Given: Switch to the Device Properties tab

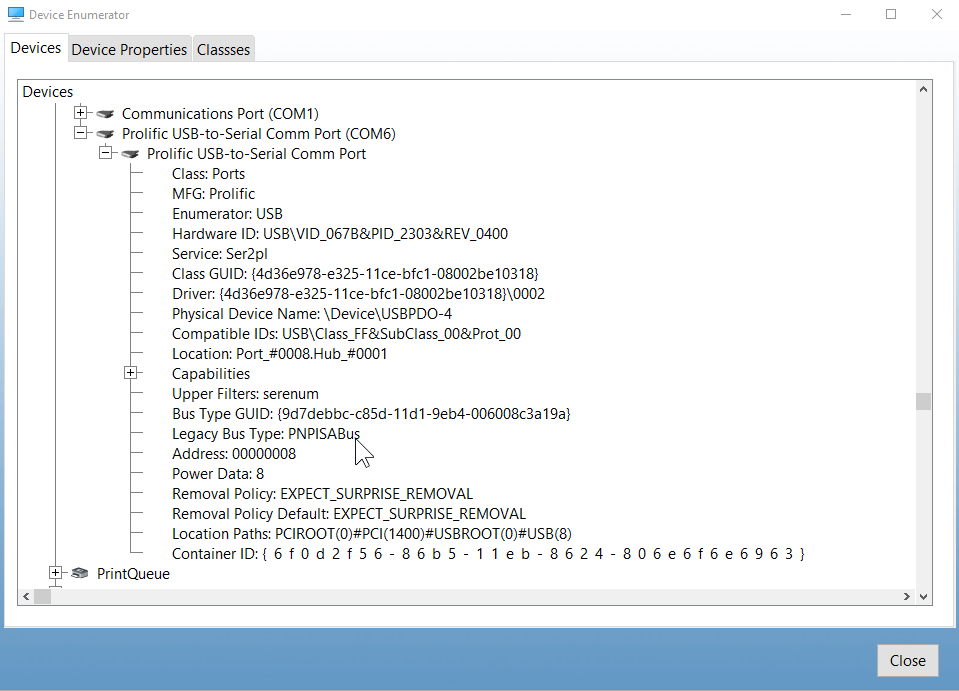Looking at the screenshot, I should point(129,49).
